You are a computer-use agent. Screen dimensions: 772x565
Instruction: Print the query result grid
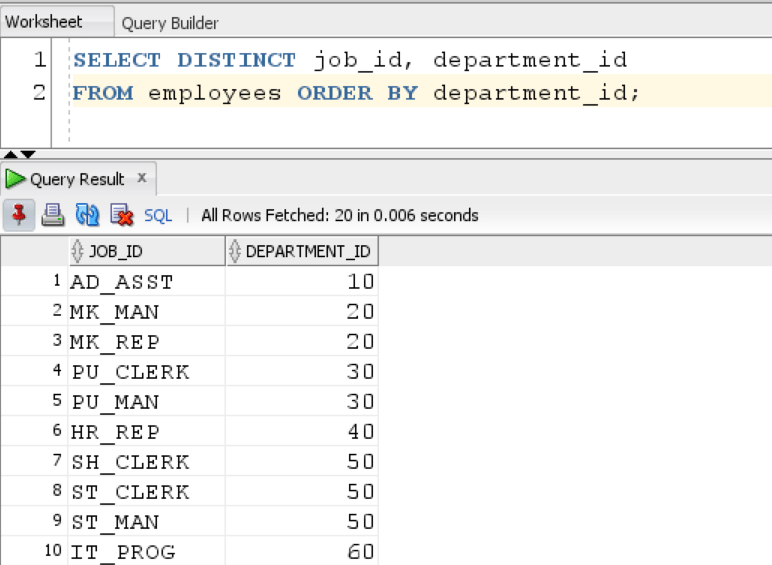point(53,215)
